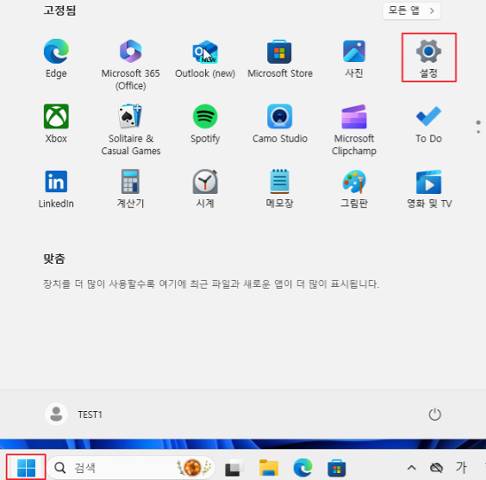Toggle the 가 Korean input indicator
Screen dimensions: 486x480
coord(461,467)
